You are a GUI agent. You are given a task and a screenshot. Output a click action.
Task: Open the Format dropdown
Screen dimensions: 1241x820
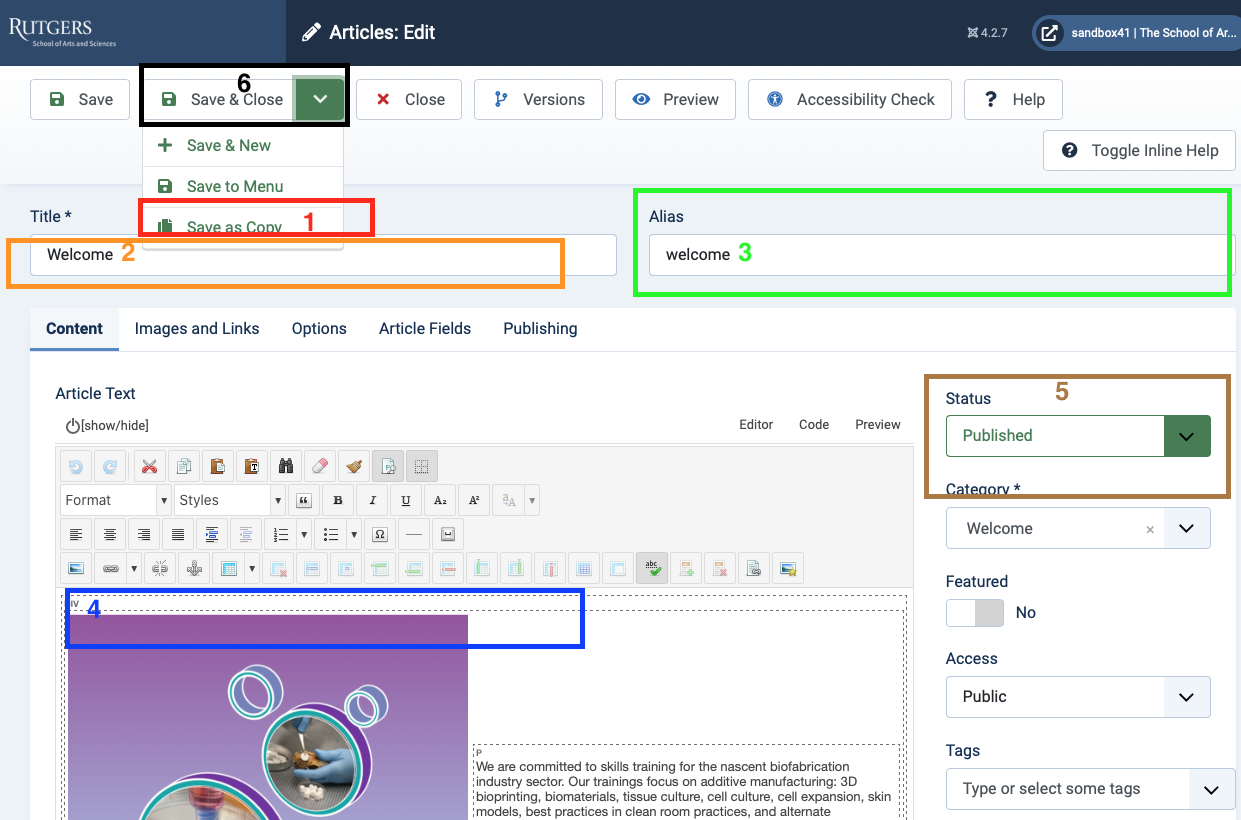116,500
